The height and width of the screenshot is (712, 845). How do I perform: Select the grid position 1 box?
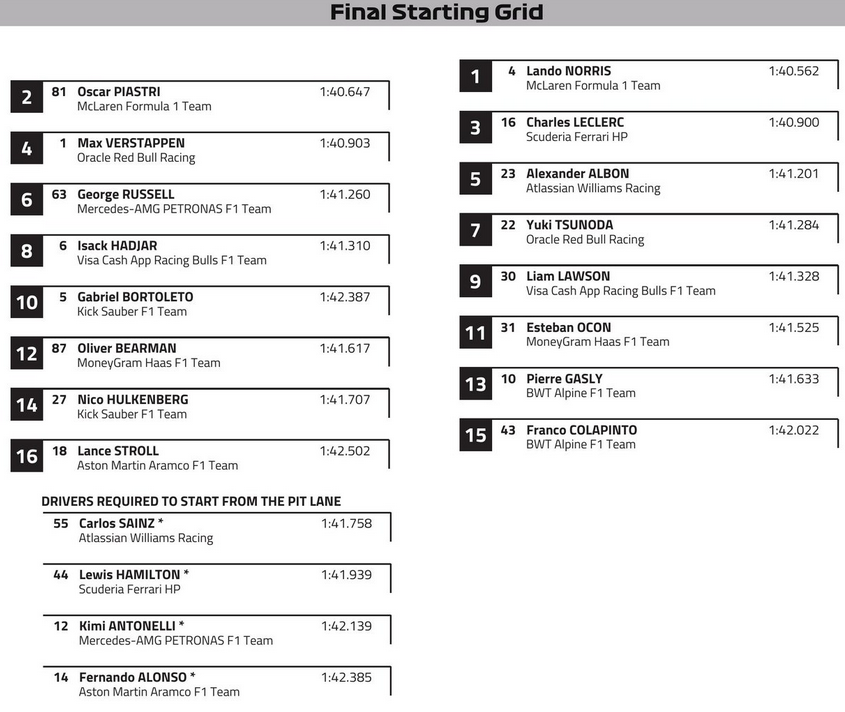[475, 77]
